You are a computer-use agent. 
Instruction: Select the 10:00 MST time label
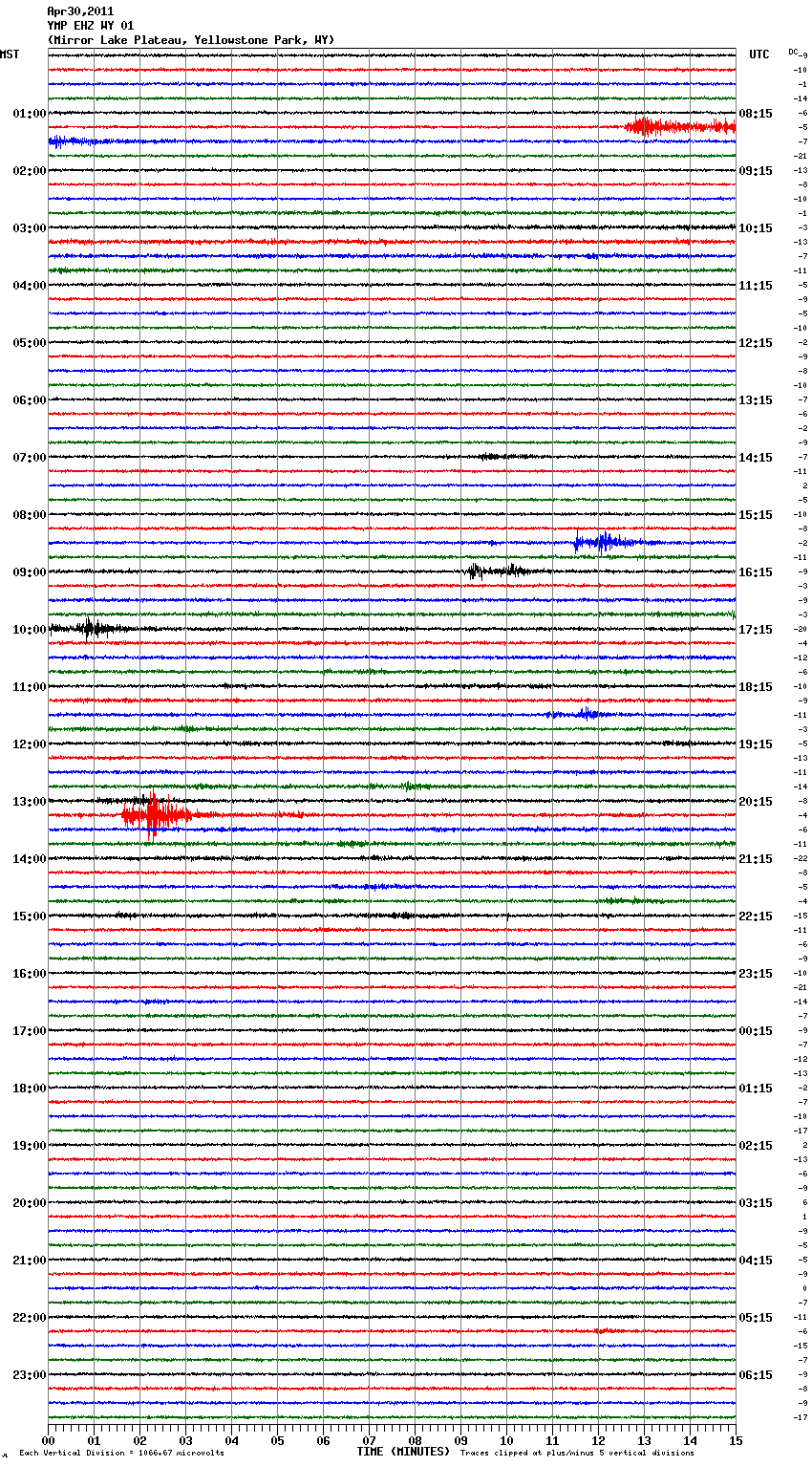(30, 630)
